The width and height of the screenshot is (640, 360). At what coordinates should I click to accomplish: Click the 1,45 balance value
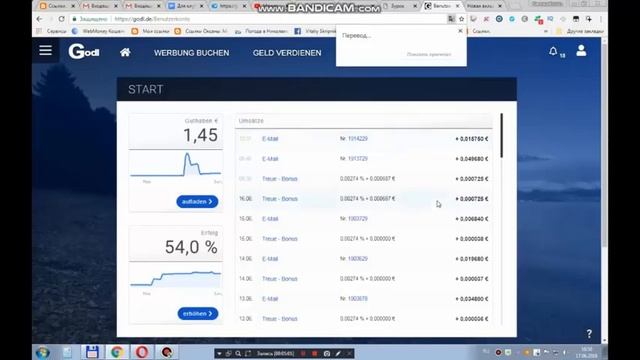(x=200, y=136)
